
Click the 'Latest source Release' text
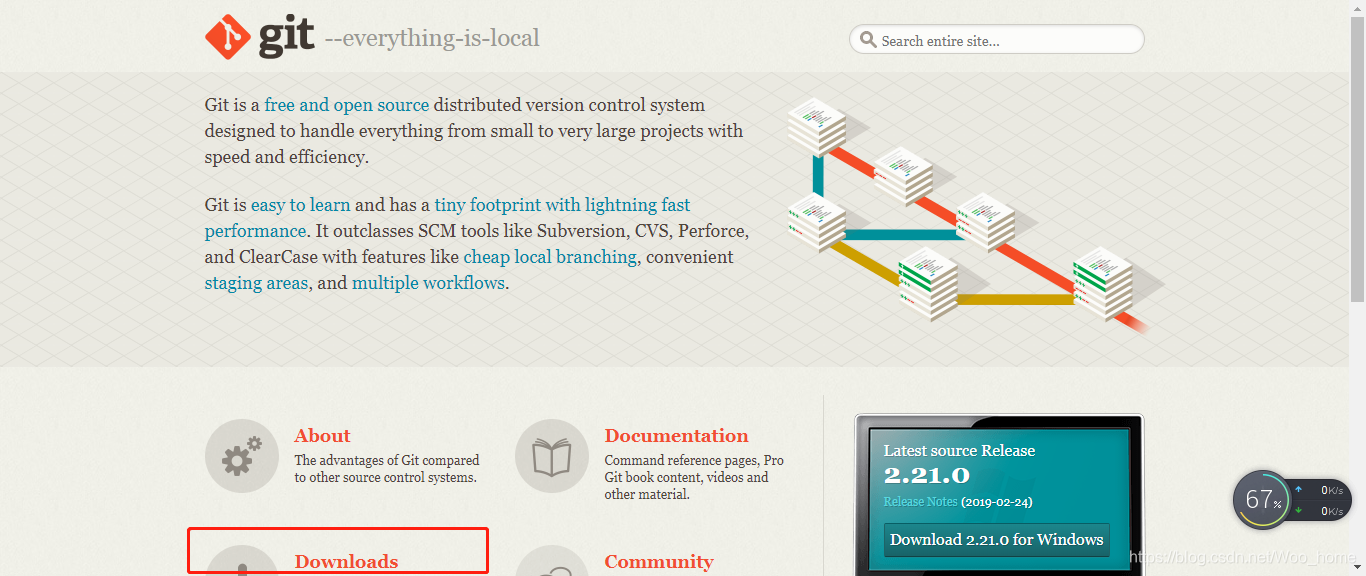point(959,451)
